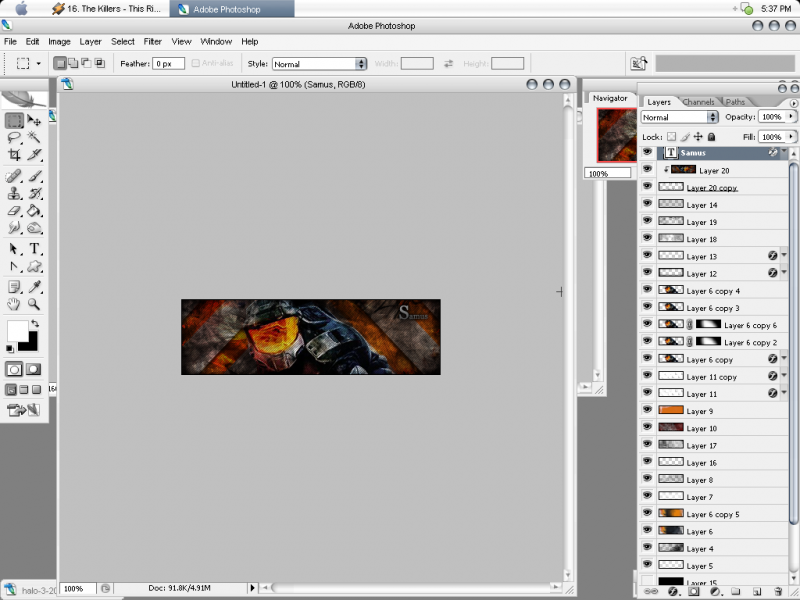800x600 pixels.
Task: Choose the Lasso tool
Action: pyautogui.click(x=14, y=137)
